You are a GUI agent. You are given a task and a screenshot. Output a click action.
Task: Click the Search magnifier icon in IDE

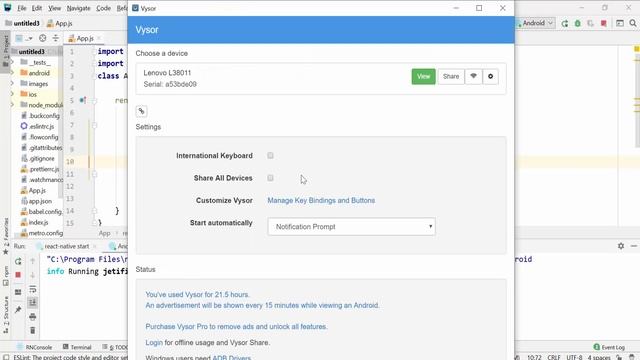(633, 23)
